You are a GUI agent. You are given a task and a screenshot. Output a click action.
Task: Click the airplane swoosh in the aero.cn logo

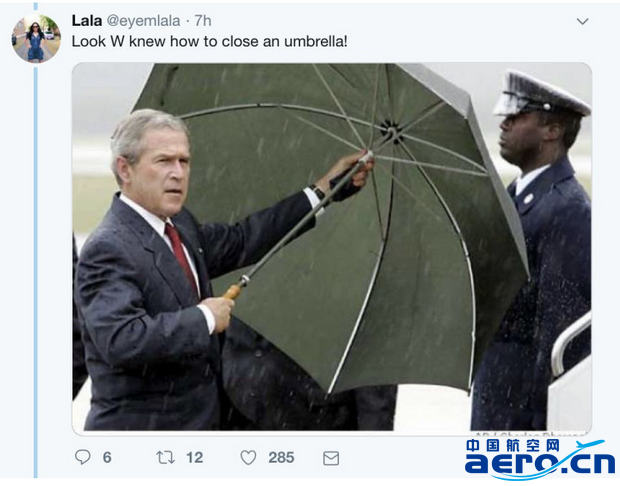tap(592, 445)
